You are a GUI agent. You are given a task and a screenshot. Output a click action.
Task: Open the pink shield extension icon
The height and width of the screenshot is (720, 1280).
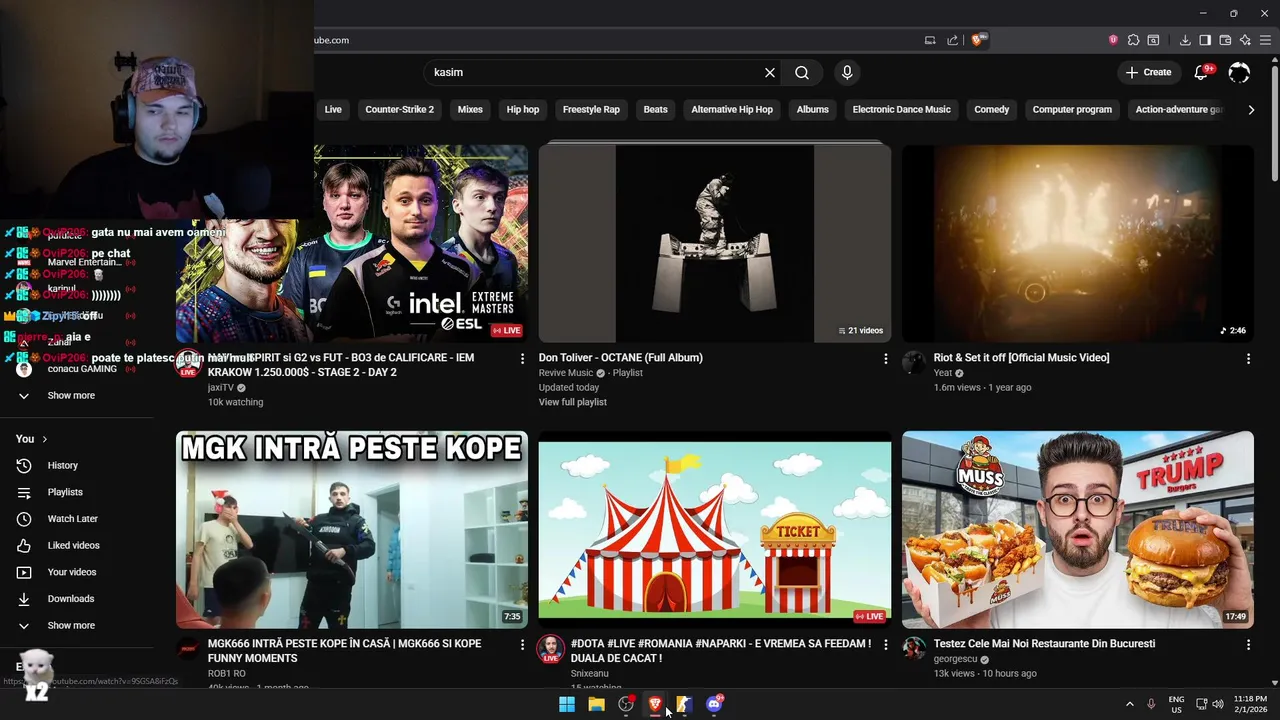point(1113,40)
